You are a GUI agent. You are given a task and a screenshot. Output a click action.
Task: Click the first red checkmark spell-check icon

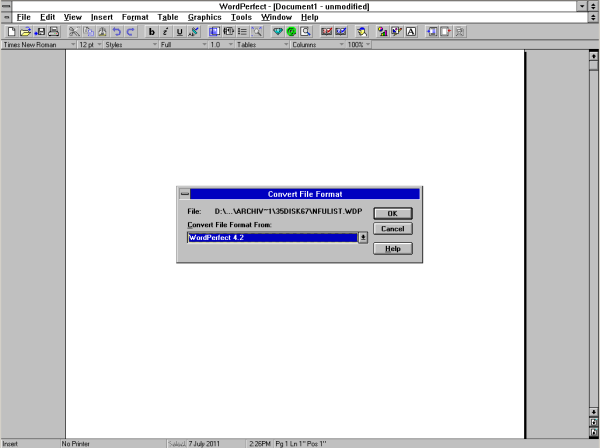[326, 32]
